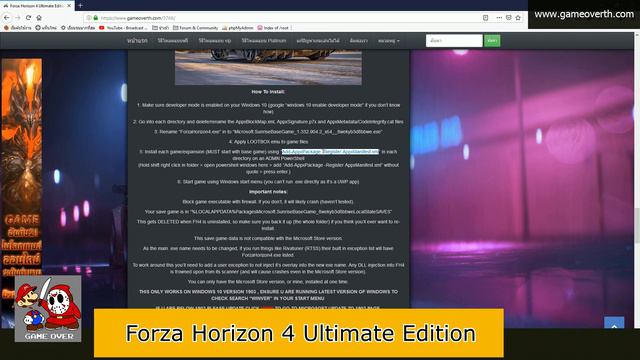640x360 pixels.
Task: Open the YouTube - Broadcast bookmark
Action: (x=123, y=28)
